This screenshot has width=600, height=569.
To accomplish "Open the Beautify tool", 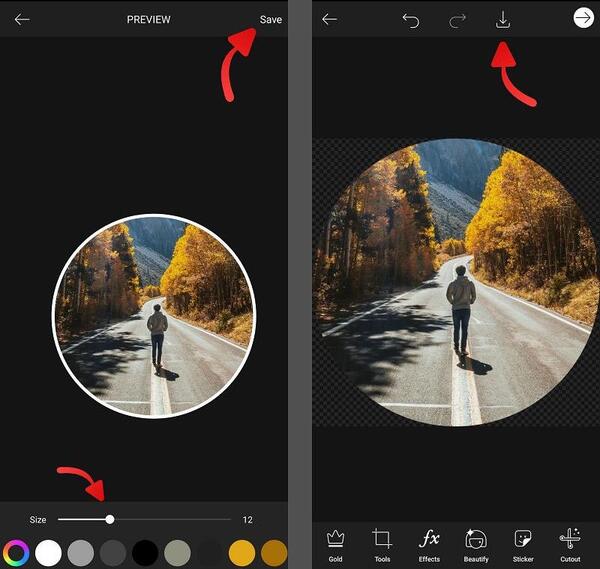I will pos(476,546).
